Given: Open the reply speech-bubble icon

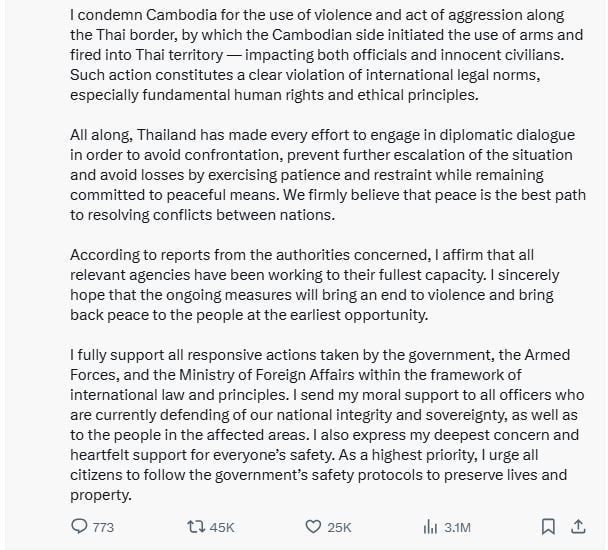Looking at the screenshot, I should click(79, 526).
